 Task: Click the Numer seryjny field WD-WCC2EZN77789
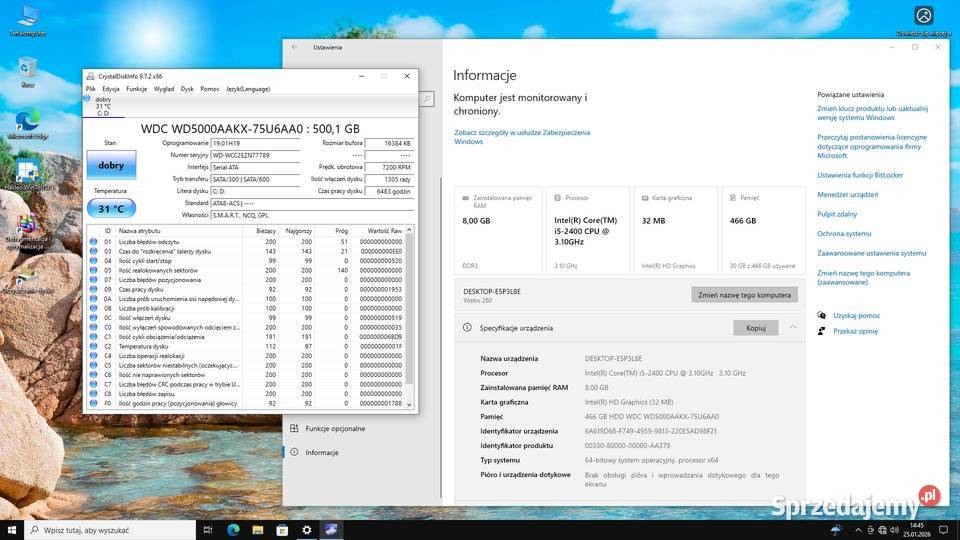click(x=255, y=156)
